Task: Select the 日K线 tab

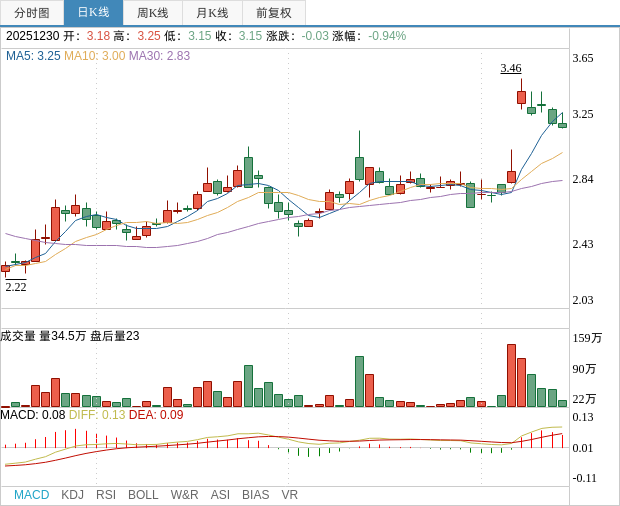Action: (93, 13)
